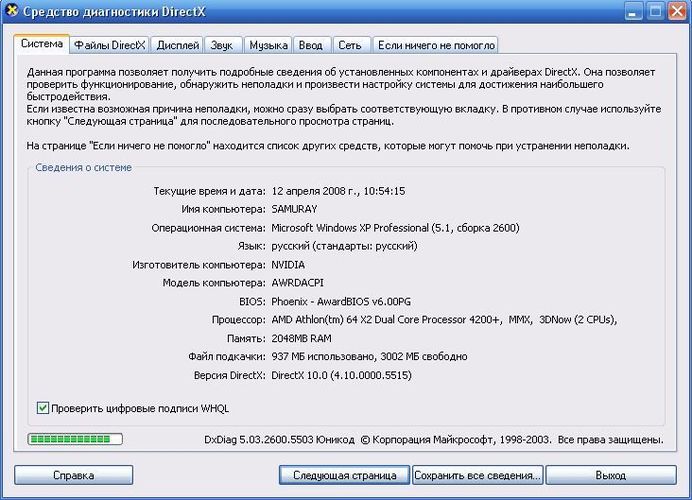Click the manufacturer value NVIDIA
This screenshot has height=500, width=692.
(288, 265)
